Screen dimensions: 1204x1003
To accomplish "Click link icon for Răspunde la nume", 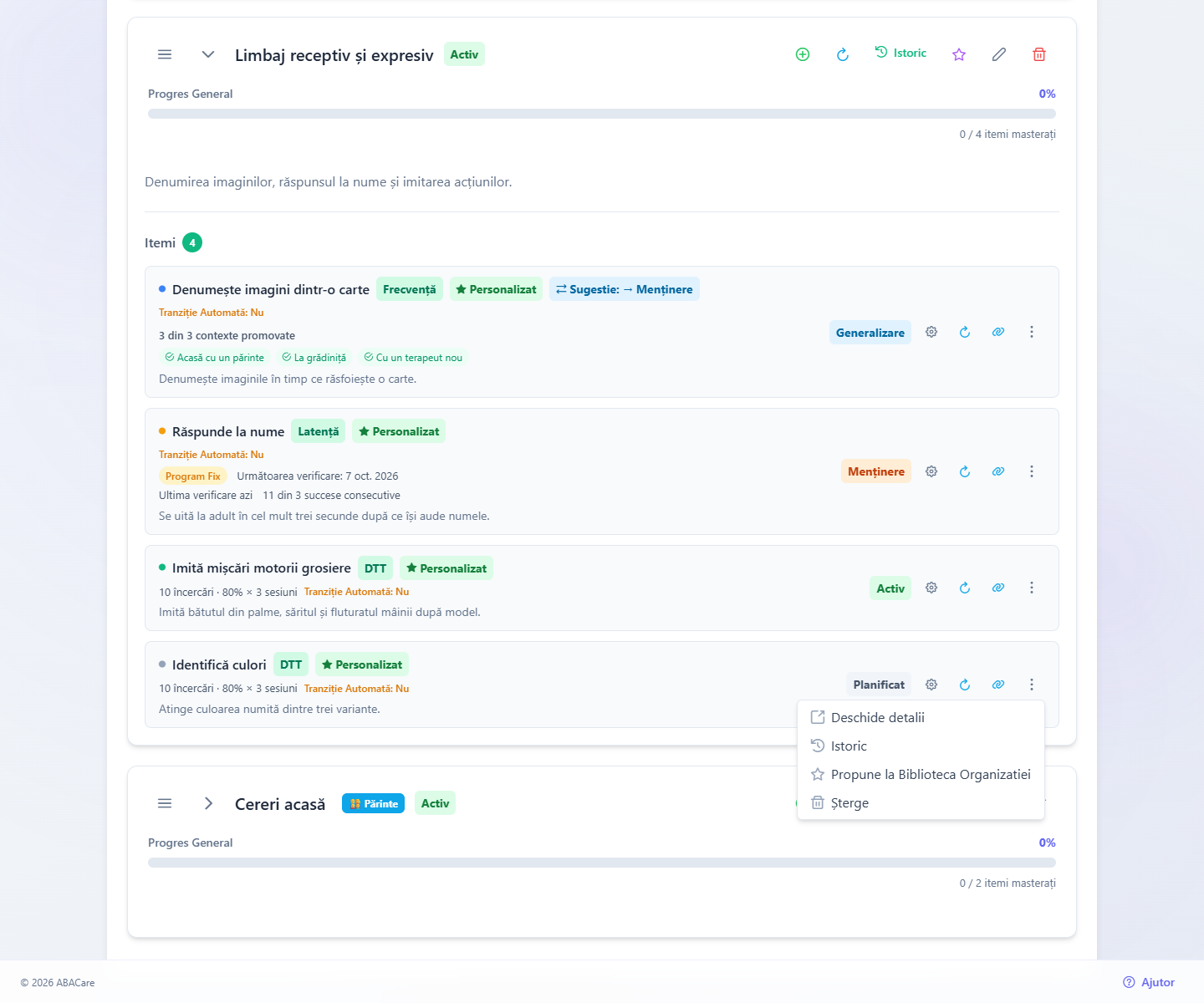I will pos(998,471).
